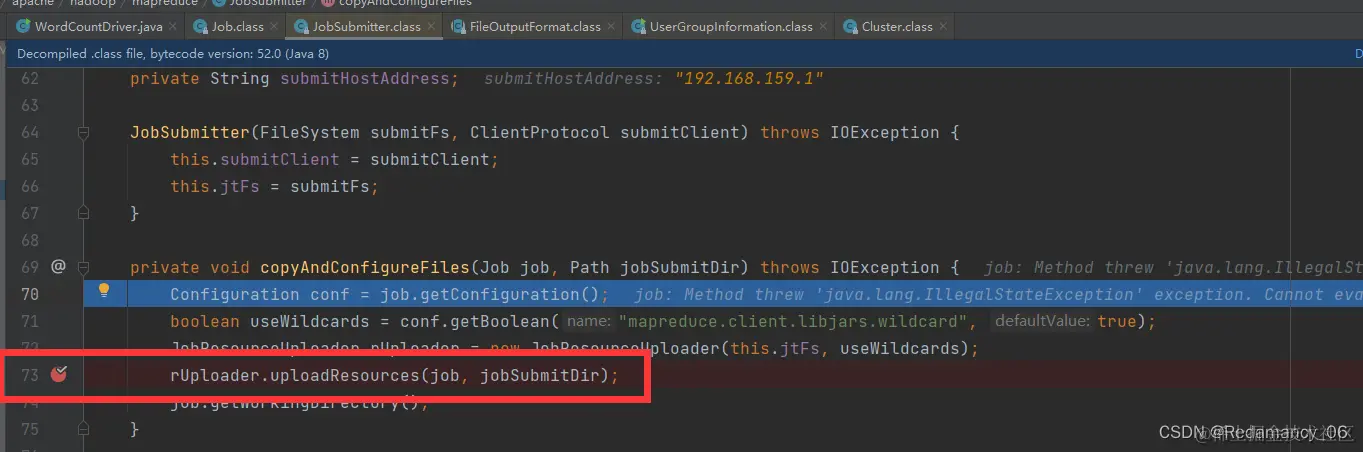
Task: Click 'this.jtFs = submitFs;' code line
Action: click(274, 186)
